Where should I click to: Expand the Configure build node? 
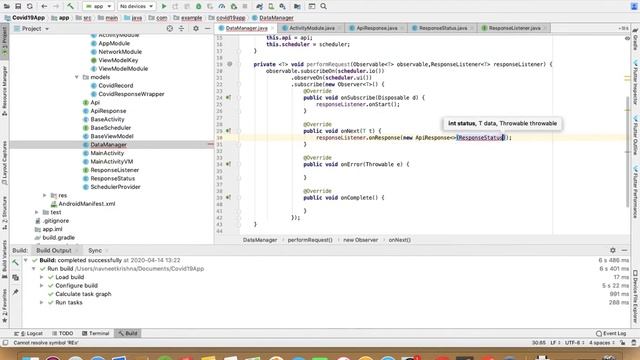[x=42, y=286]
